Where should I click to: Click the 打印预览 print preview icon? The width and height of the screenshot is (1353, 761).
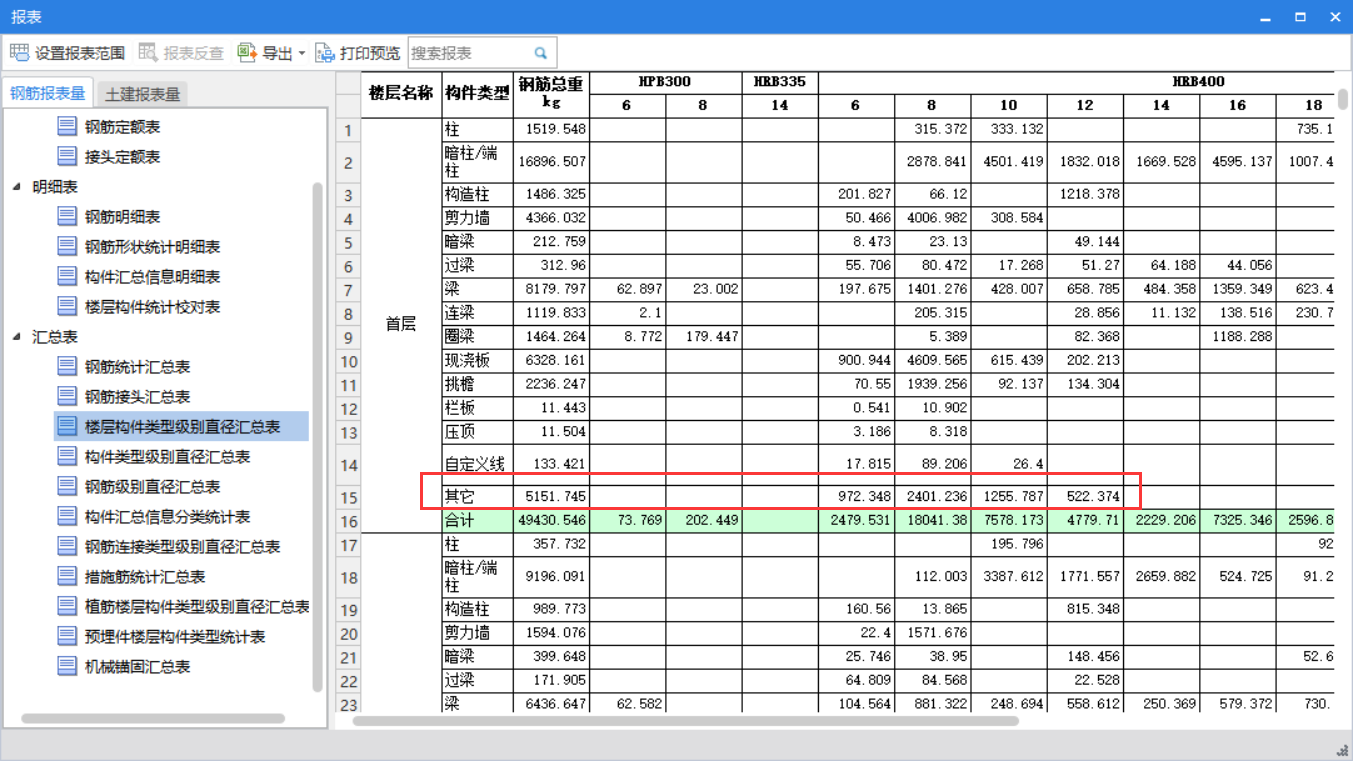click(x=325, y=53)
